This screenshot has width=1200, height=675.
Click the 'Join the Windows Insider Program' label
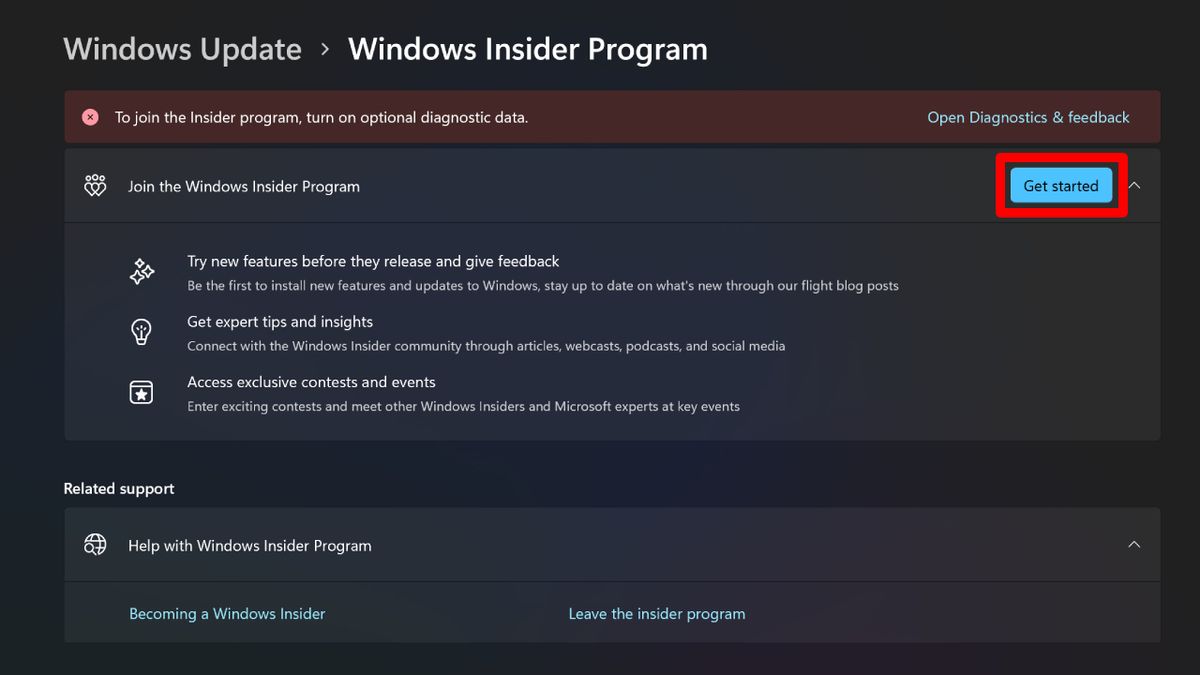(244, 186)
